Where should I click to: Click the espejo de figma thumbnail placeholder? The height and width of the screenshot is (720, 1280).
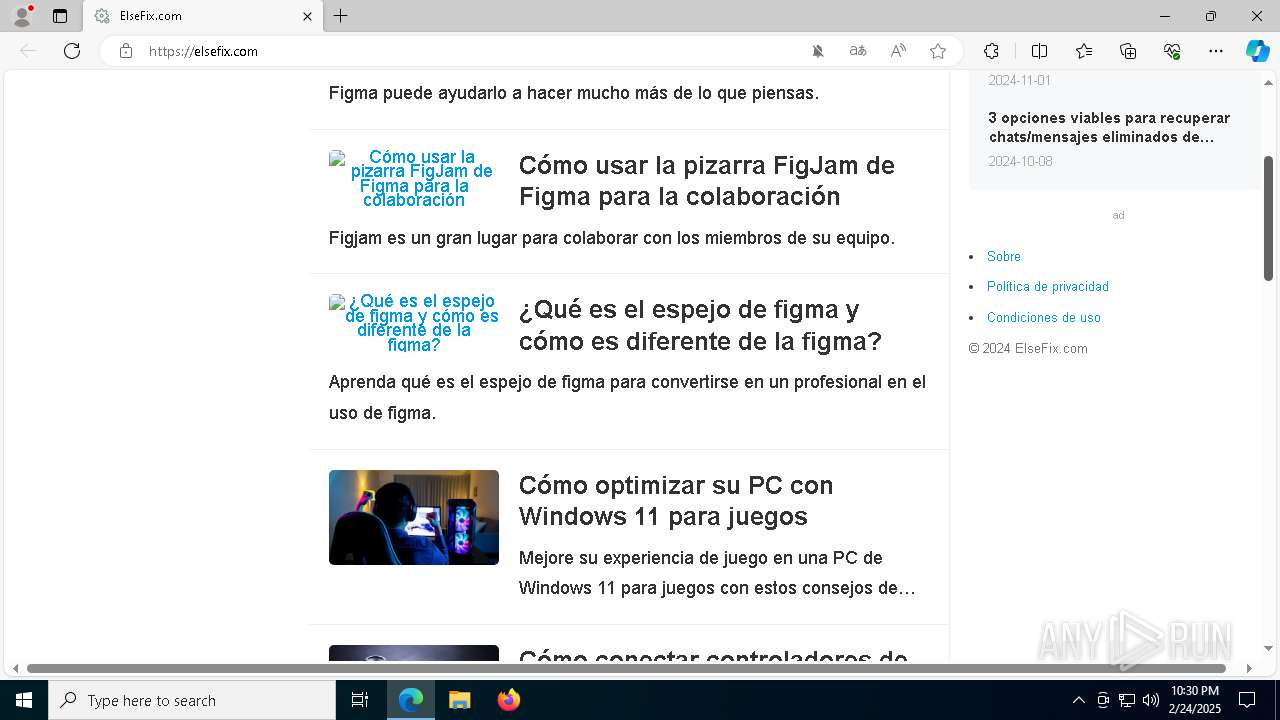[x=414, y=323]
